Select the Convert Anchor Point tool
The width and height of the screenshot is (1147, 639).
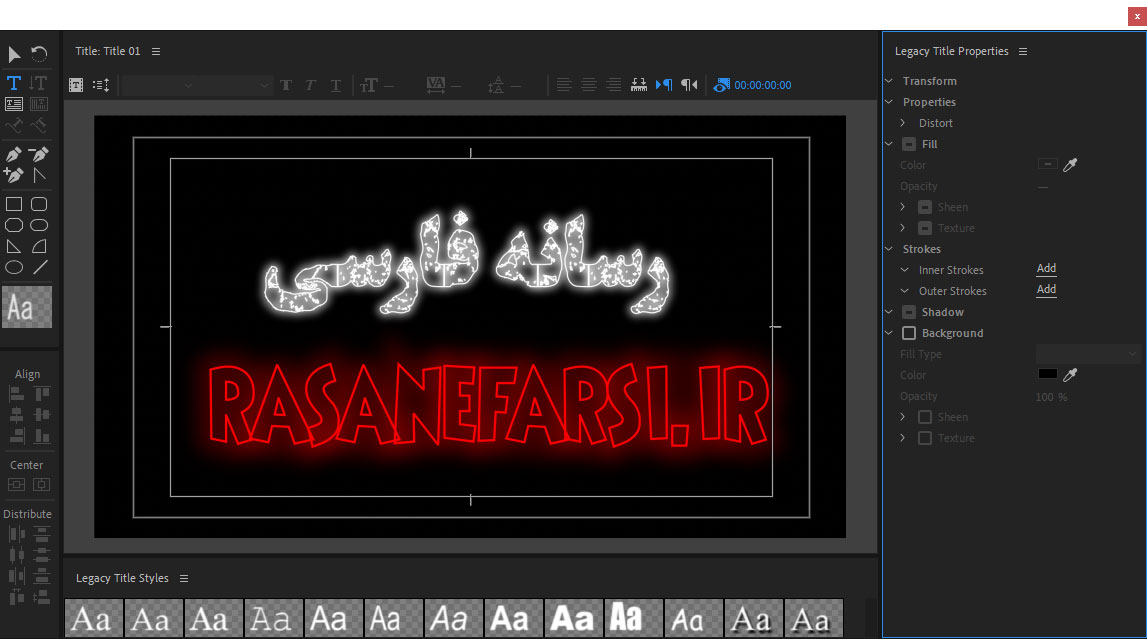40,175
